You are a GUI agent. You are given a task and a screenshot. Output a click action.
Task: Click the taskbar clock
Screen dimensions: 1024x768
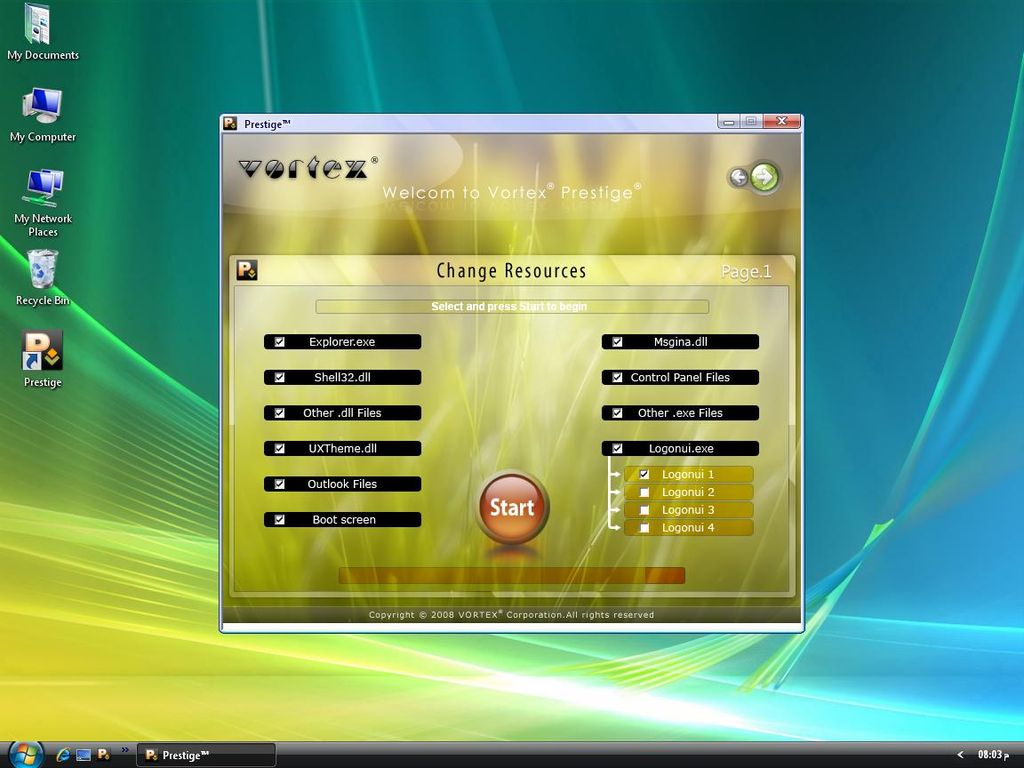992,755
